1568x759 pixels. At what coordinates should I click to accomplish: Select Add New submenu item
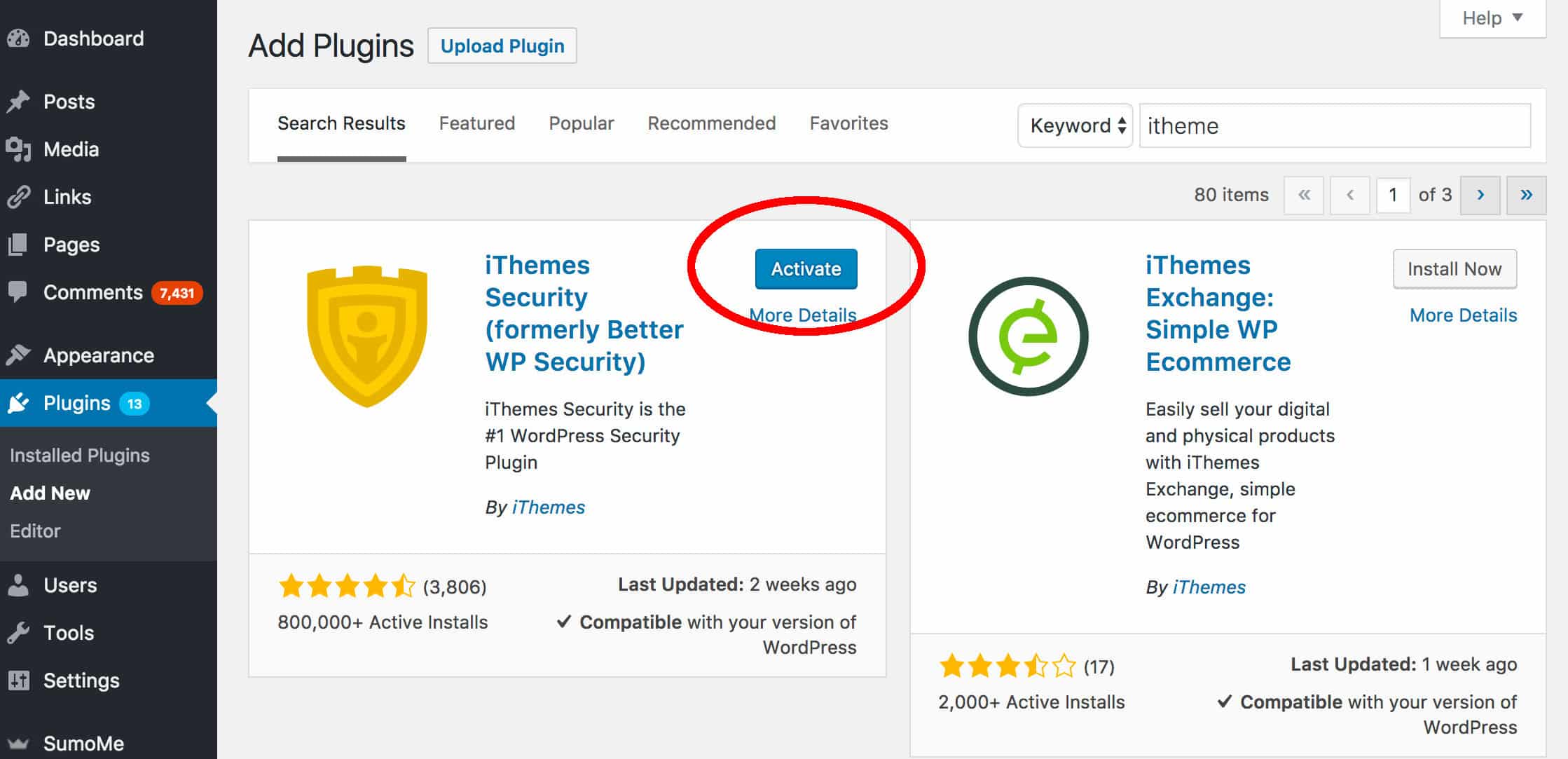pyautogui.click(x=50, y=493)
